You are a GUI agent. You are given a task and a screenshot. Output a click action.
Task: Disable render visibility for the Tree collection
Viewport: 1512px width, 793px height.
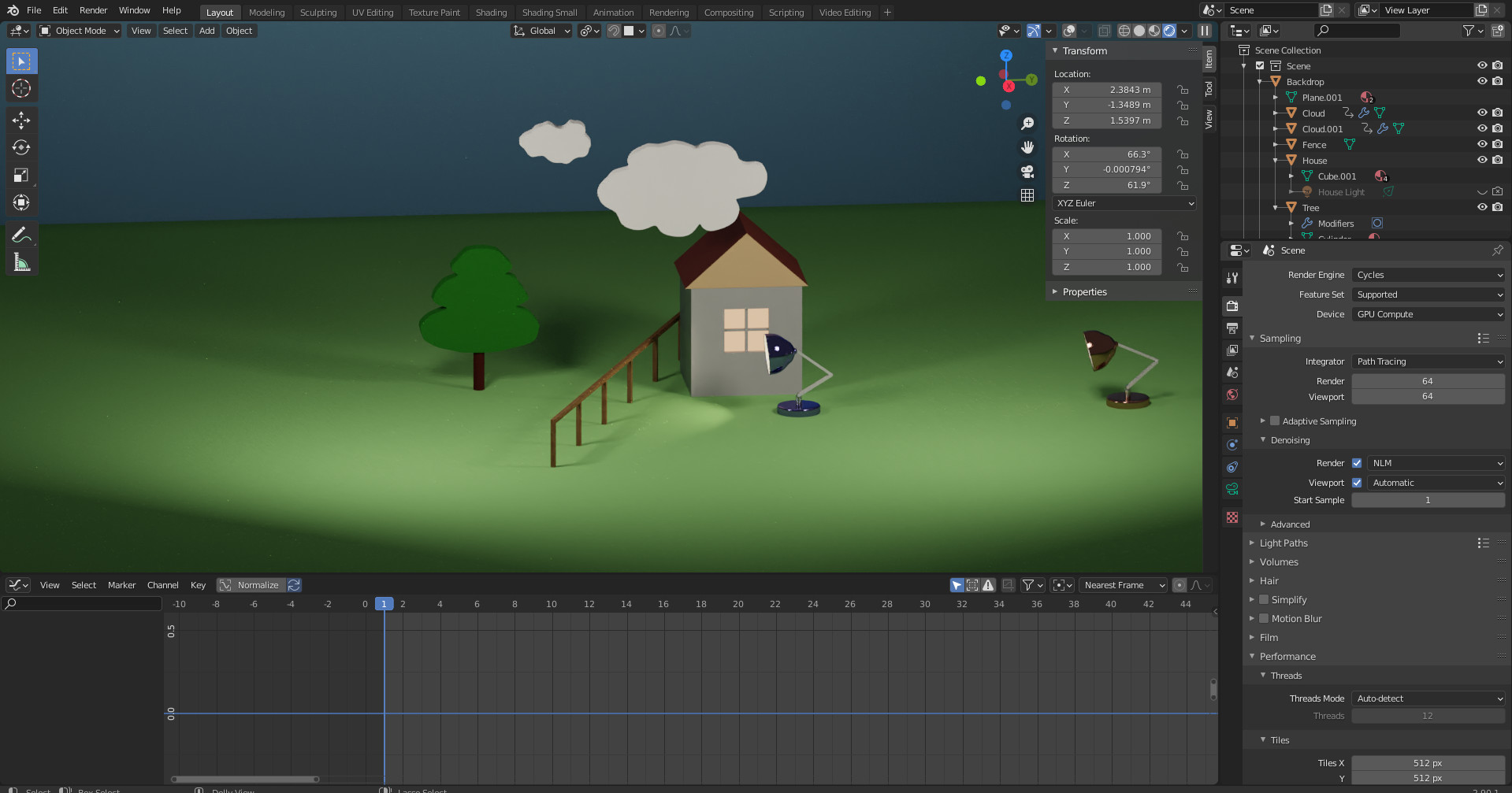click(1498, 207)
